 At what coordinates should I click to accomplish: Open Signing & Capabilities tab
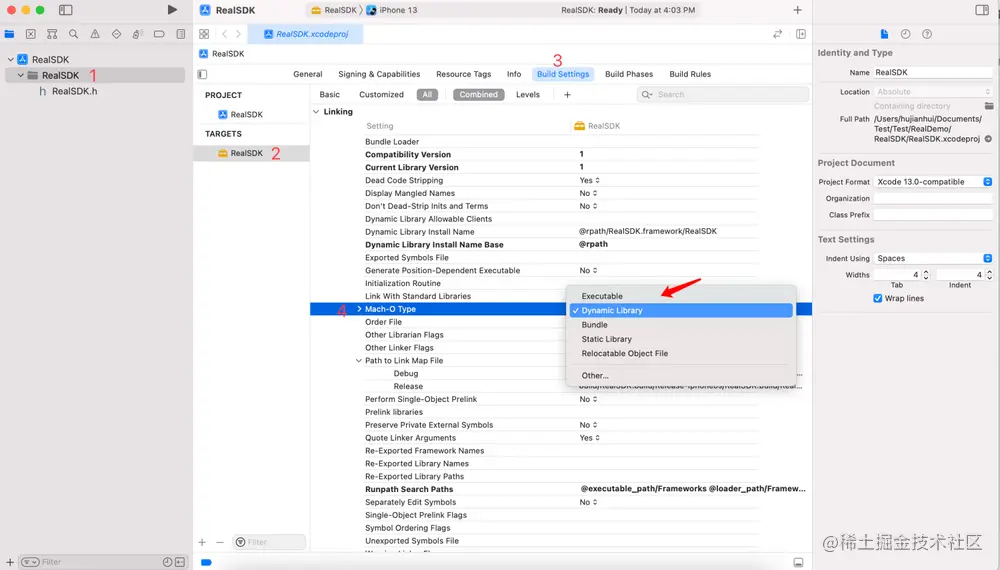(x=379, y=74)
